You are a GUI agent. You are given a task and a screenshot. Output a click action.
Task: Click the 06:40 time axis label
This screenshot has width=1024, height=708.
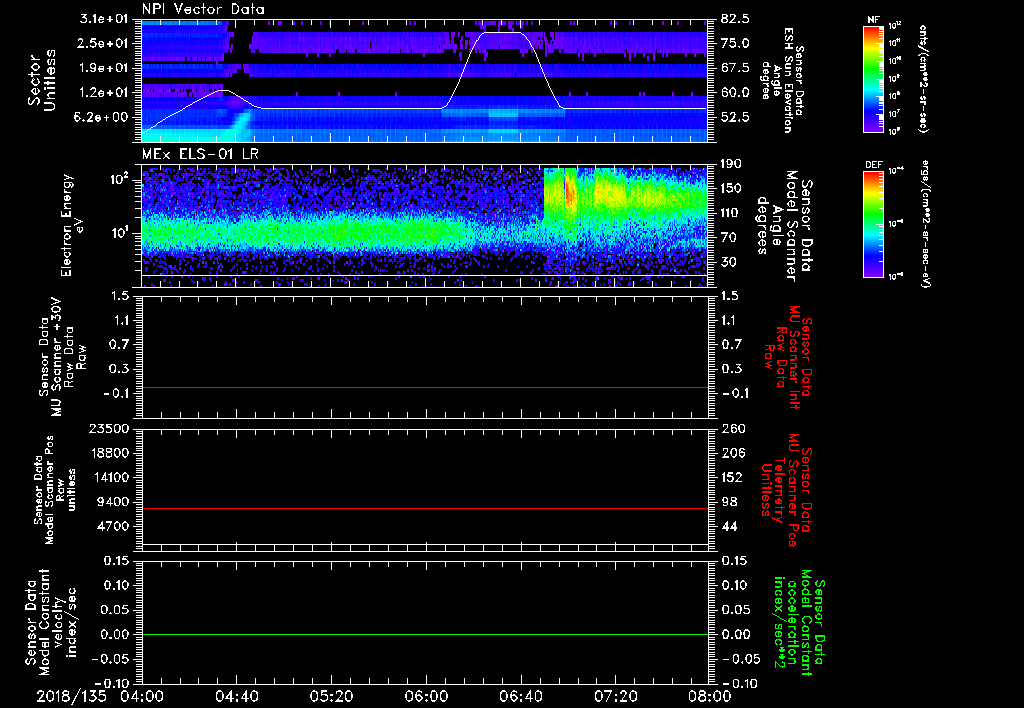click(520, 696)
